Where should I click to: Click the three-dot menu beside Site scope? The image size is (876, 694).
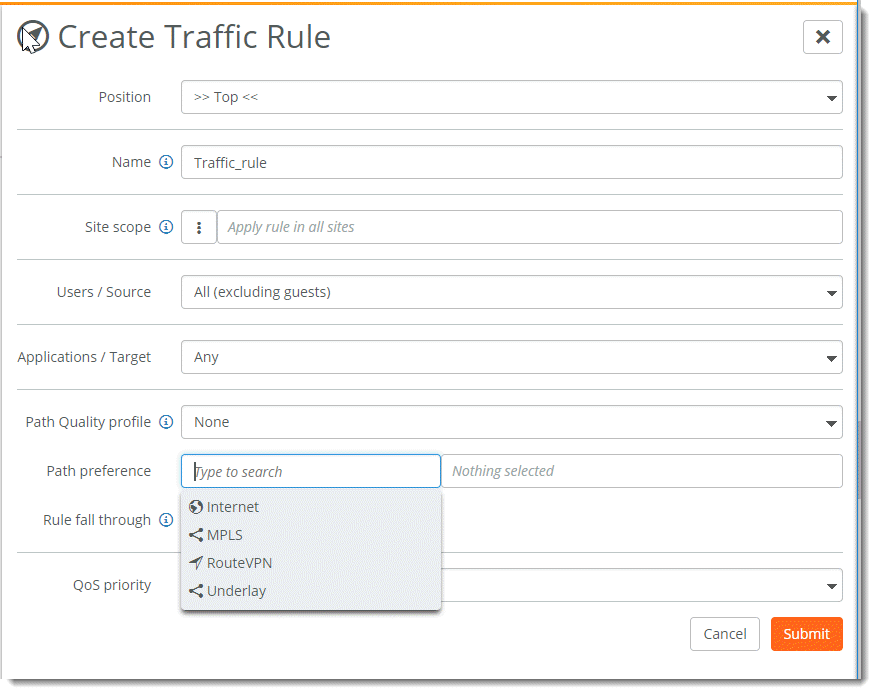pyautogui.click(x=198, y=227)
